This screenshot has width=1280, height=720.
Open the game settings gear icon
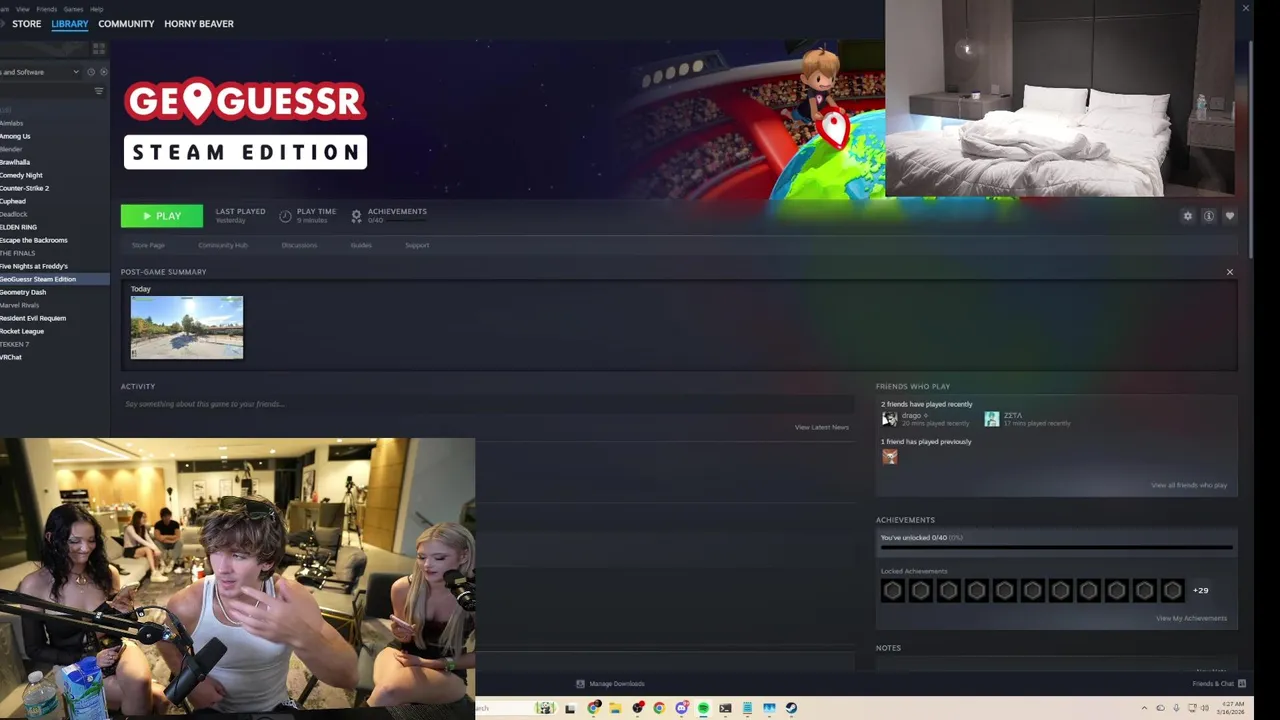(1187, 216)
